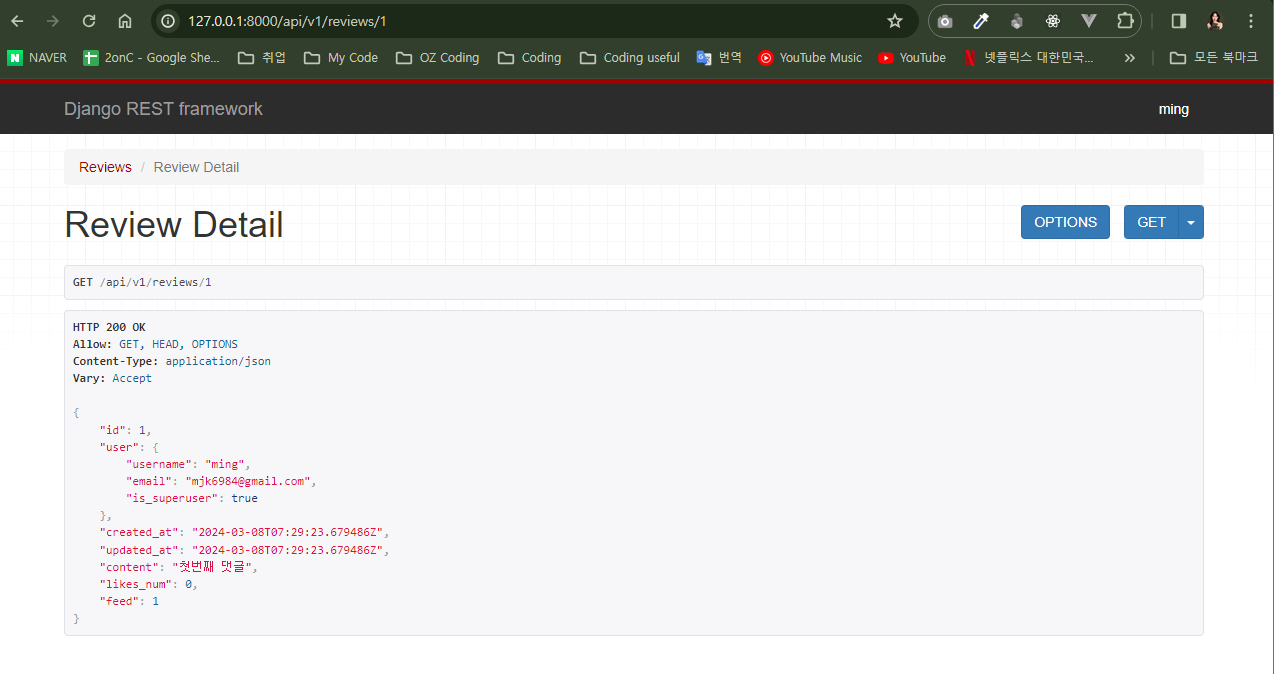Click the Review Detail page heading
This screenshot has height=674, width=1274.
[174, 225]
